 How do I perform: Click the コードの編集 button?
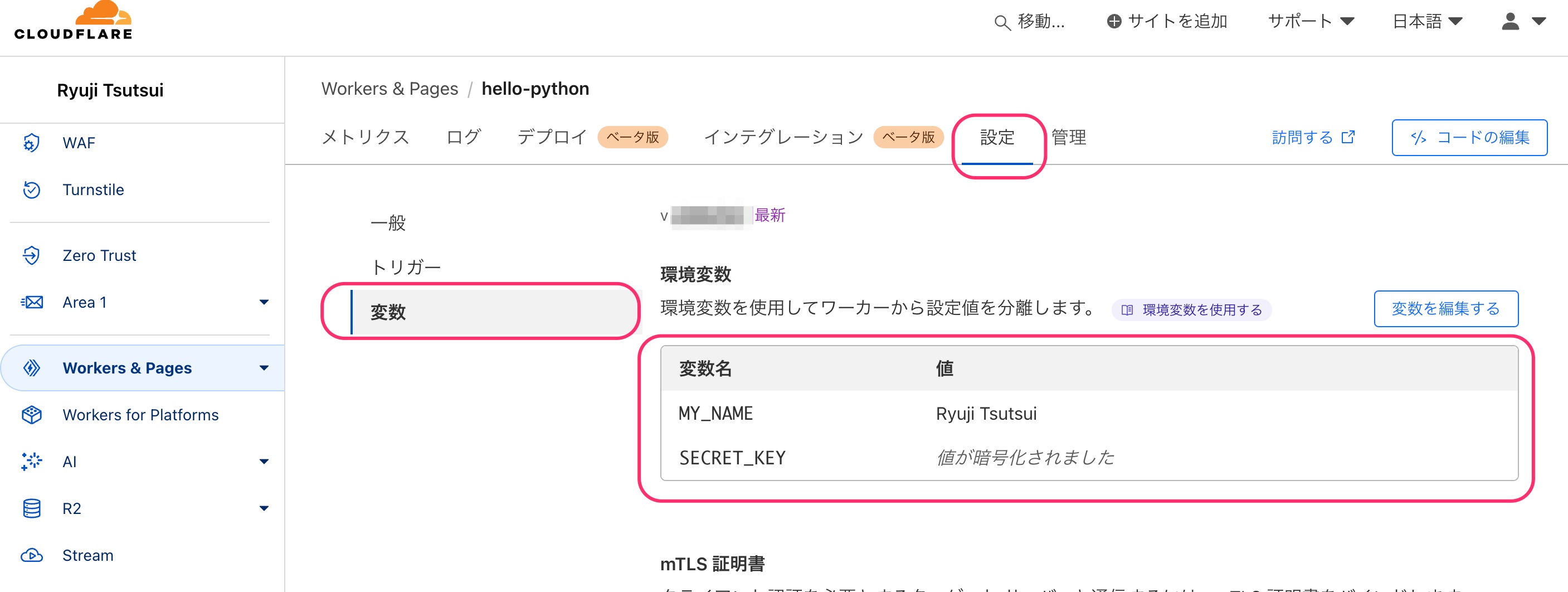pos(1469,138)
